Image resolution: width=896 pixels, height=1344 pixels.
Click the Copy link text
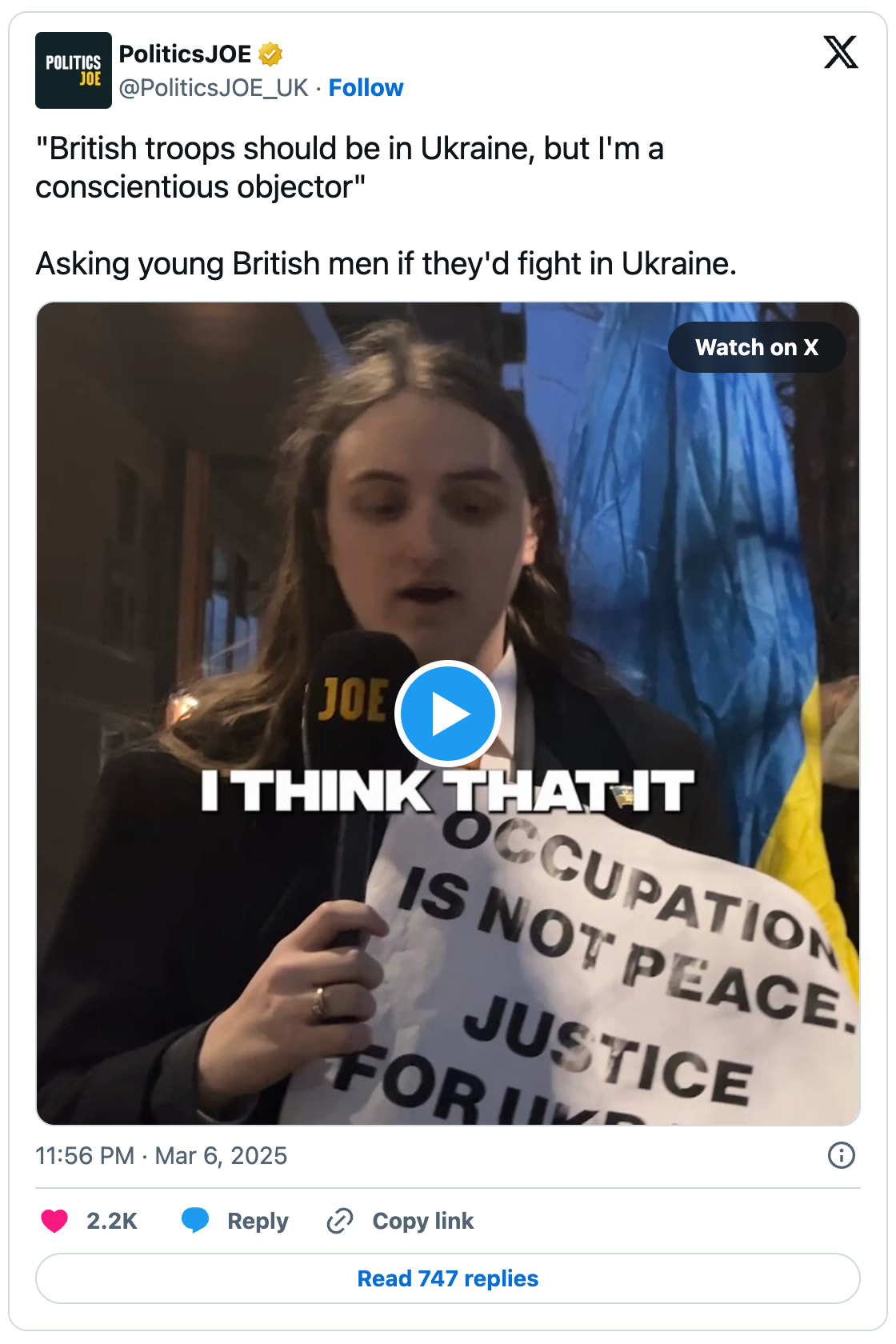point(423,1221)
